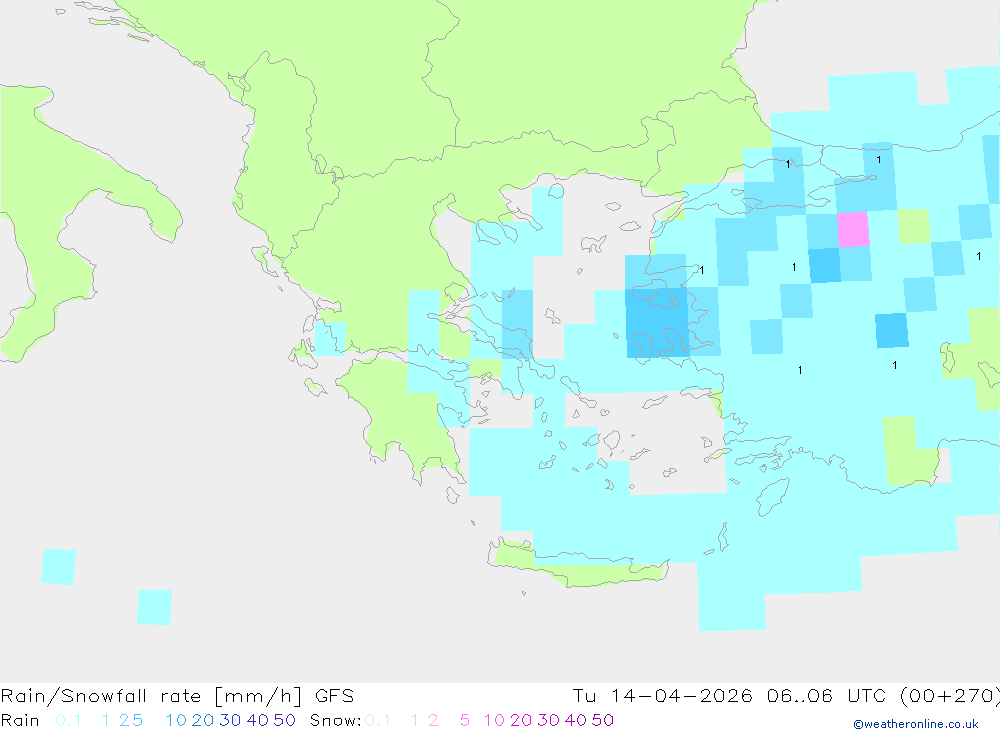Select the snow legend value 40
1000x733 pixels.
pos(576,720)
